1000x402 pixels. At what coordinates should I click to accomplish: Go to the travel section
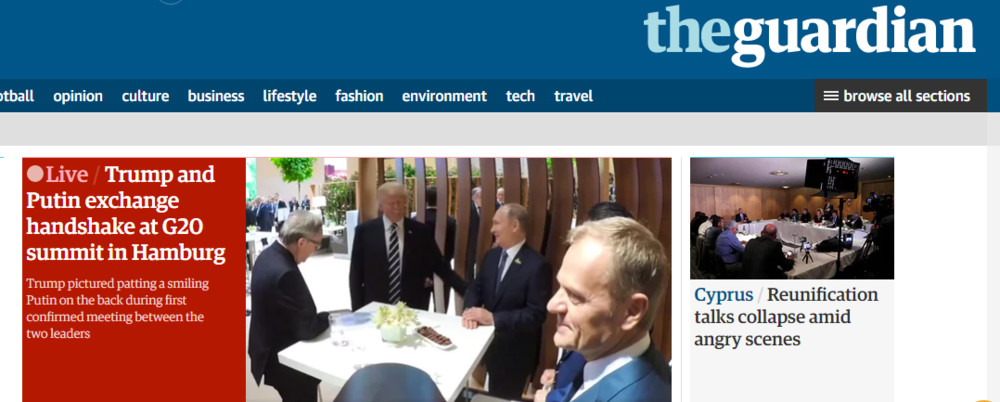[x=573, y=96]
